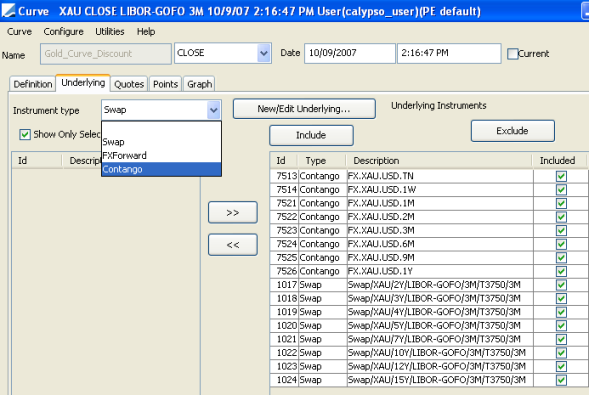Uncheck Included for FX.XAU.USD.2M
589x395 pixels.
pos(561,217)
